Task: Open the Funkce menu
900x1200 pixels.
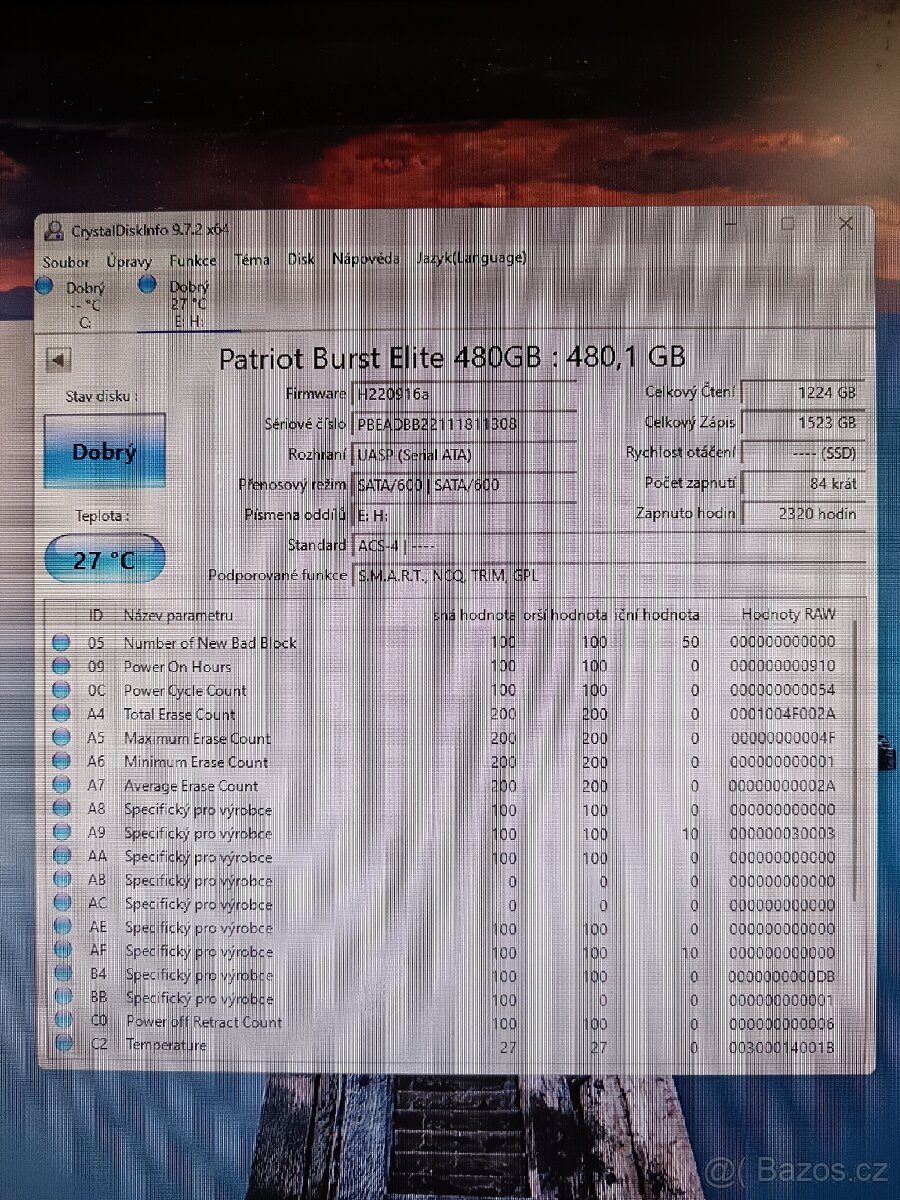Action: (192, 260)
